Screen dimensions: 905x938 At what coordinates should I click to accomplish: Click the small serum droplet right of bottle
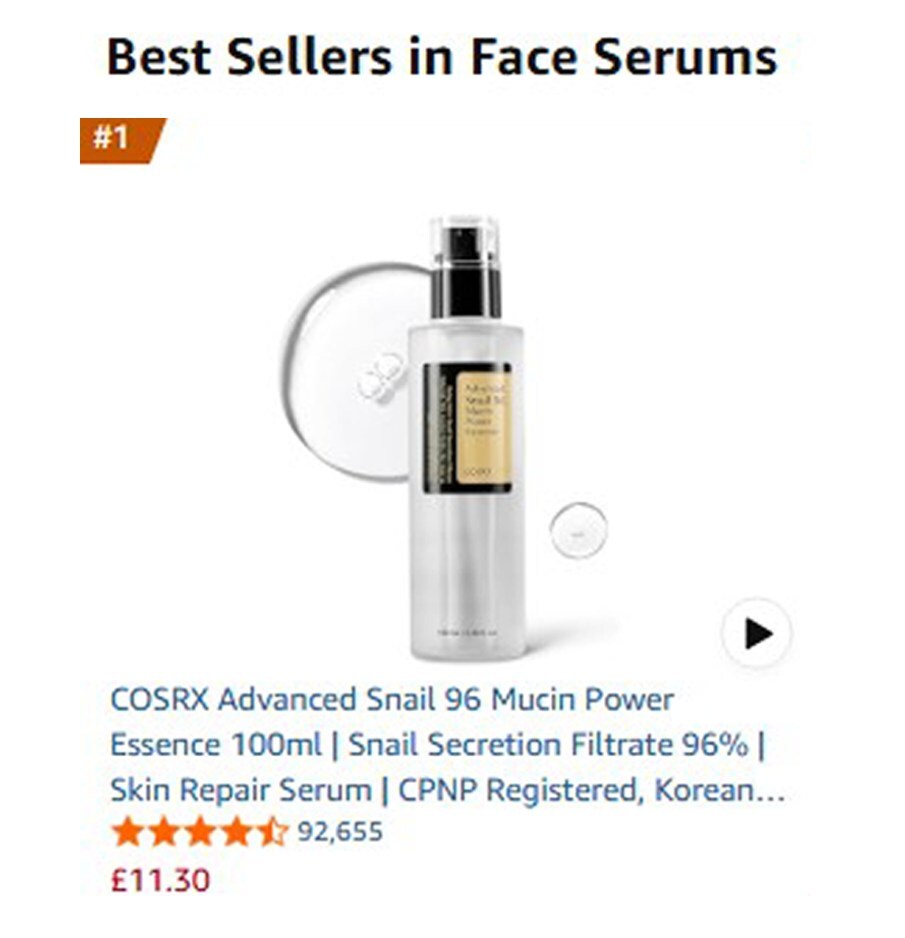click(578, 531)
